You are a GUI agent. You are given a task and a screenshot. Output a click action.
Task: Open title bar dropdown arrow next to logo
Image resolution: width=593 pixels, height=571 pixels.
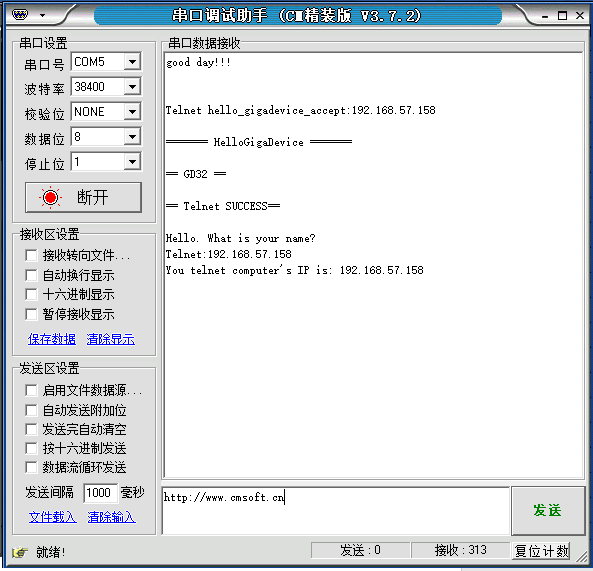[x=42, y=16]
